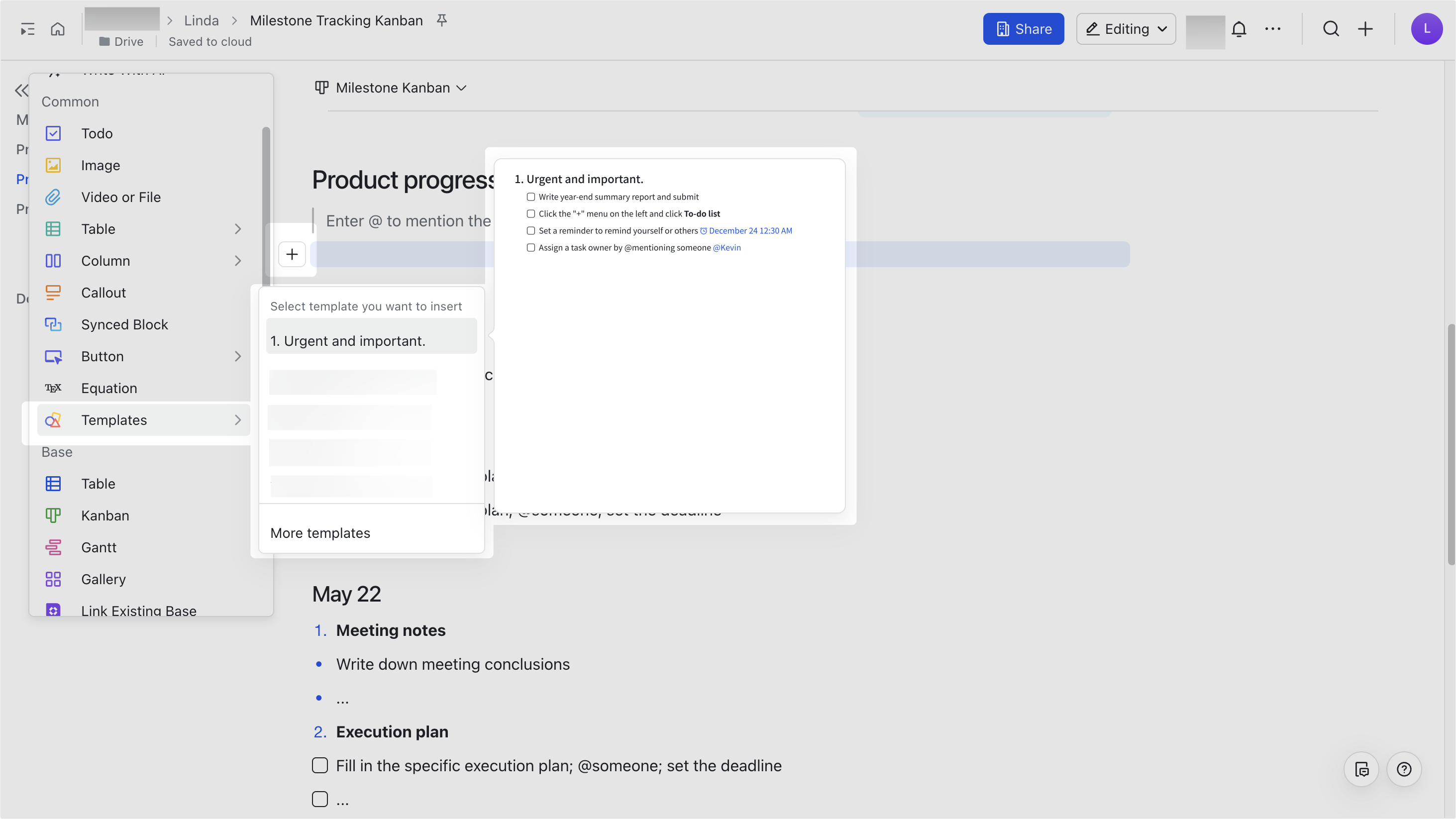The image size is (1456, 819).
Task: Open the user avatar L
Action: 1427,29
